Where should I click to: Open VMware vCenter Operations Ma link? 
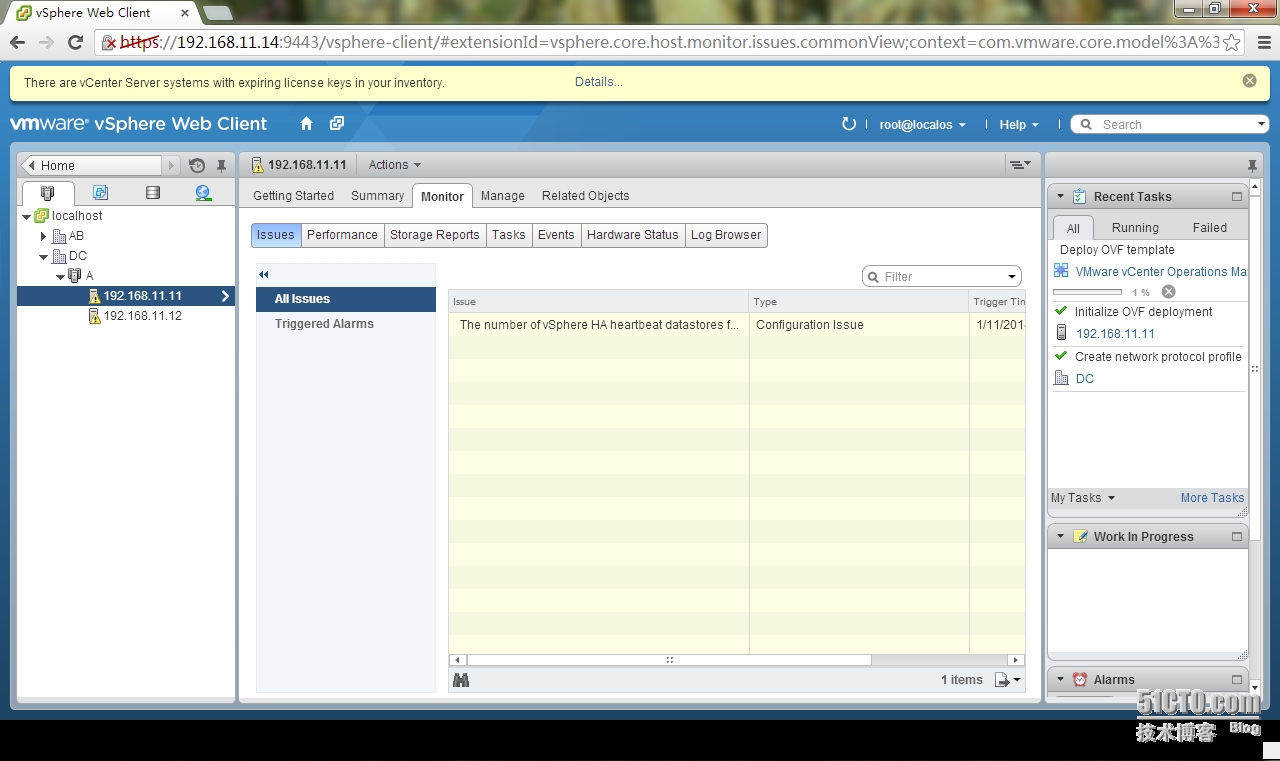(x=1161, y=272)
